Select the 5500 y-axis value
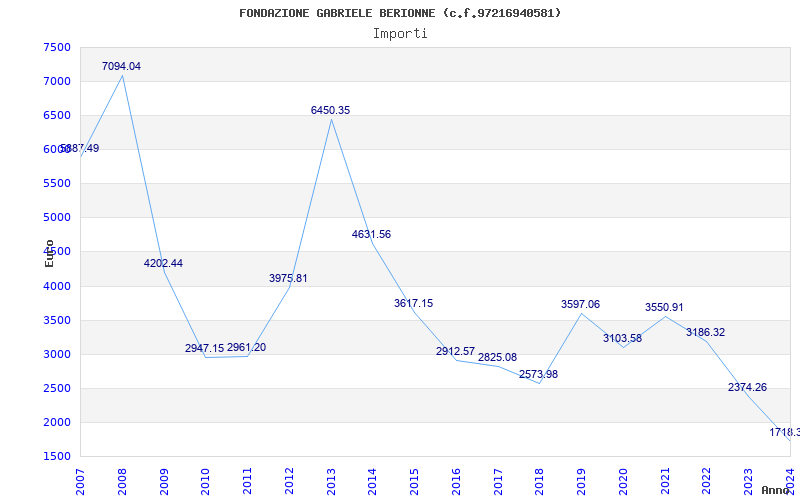The image size is (800, 500). click(x=57, y=183)
